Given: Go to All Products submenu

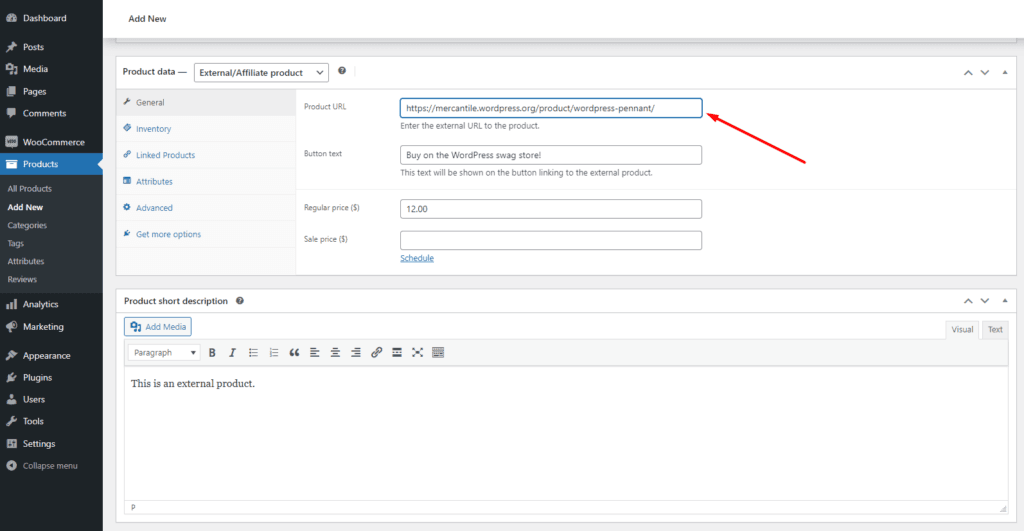Looking at the screenshot, I should (x=29, y=189).
